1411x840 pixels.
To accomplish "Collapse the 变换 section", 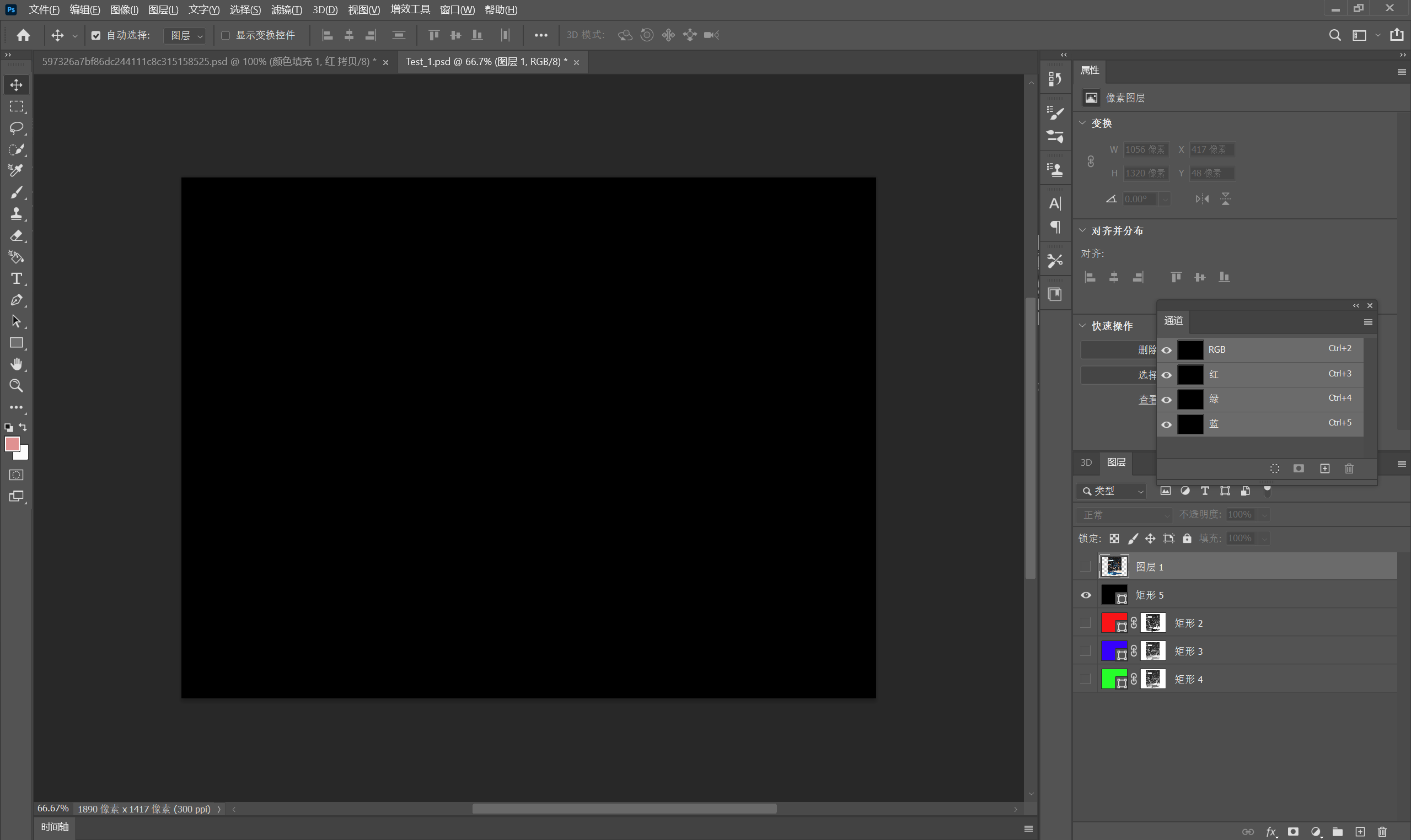I will pos(1082,123).
